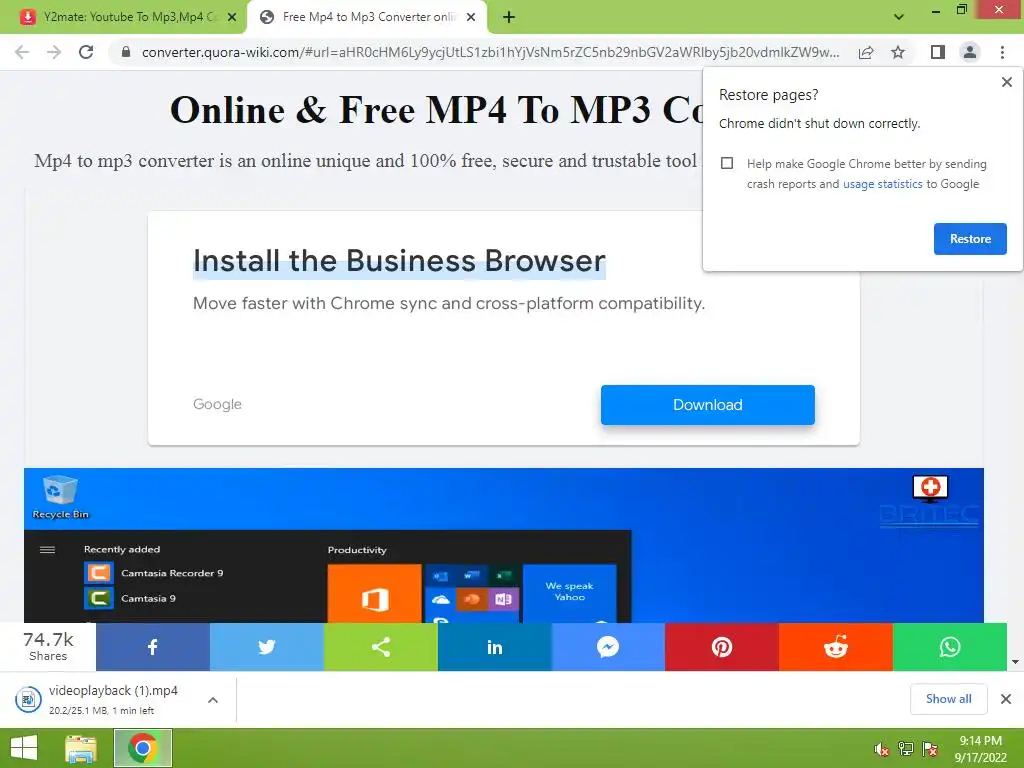Image resolution: width=1024 pixels, height=768 pixels.
Task: Click the Google label in the ad
Action: [x=217, y=404]
